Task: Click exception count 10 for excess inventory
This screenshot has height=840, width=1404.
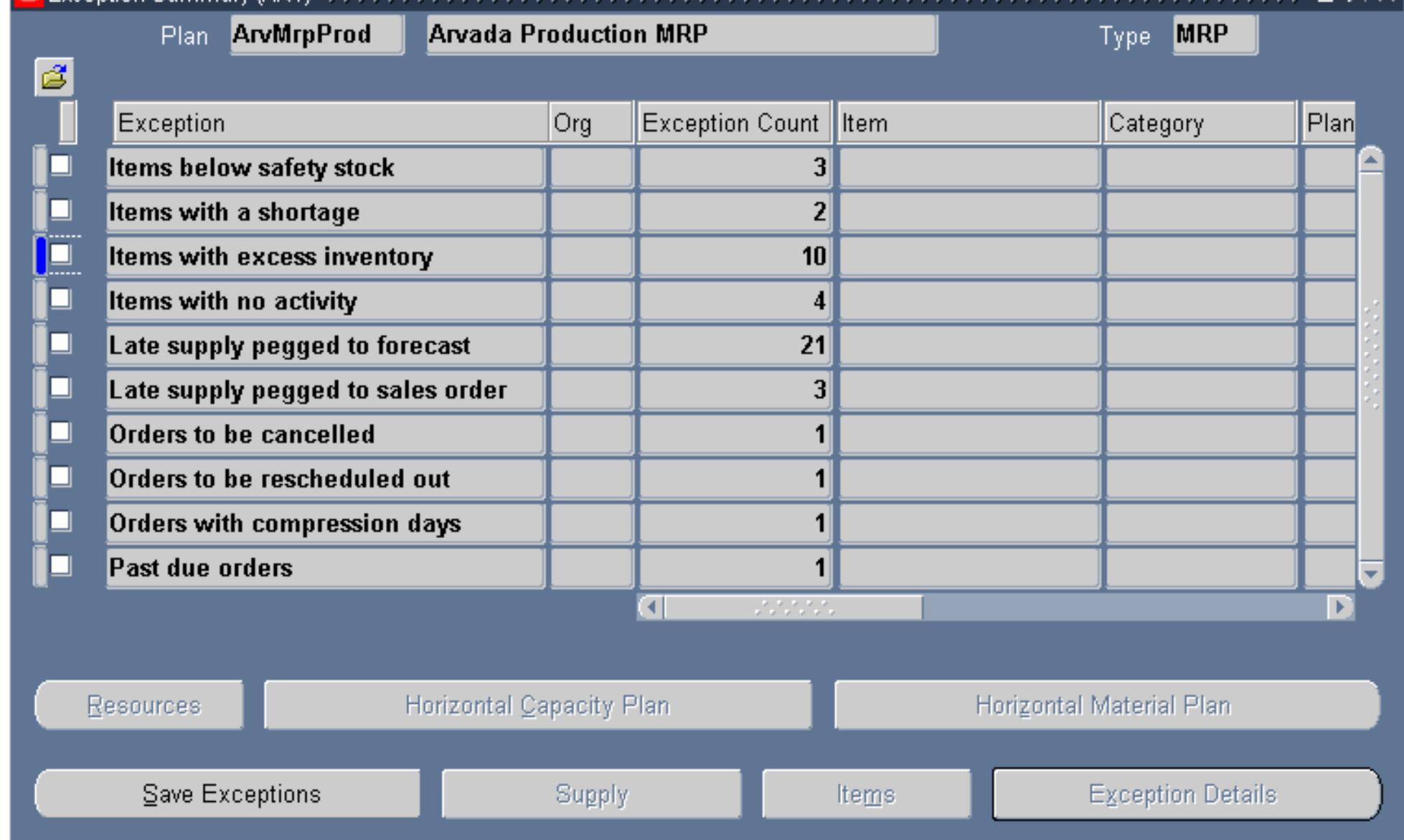Action: (x=735, y=257)
